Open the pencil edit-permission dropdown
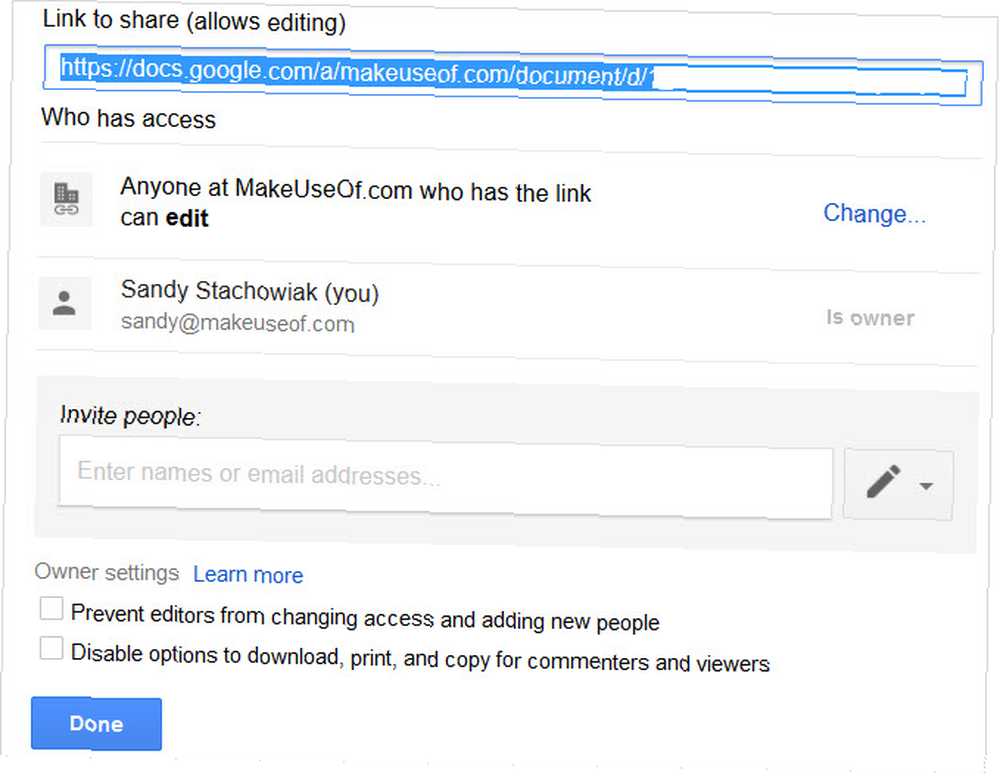Screen dimensions: 1000x776 click(899, 484)
